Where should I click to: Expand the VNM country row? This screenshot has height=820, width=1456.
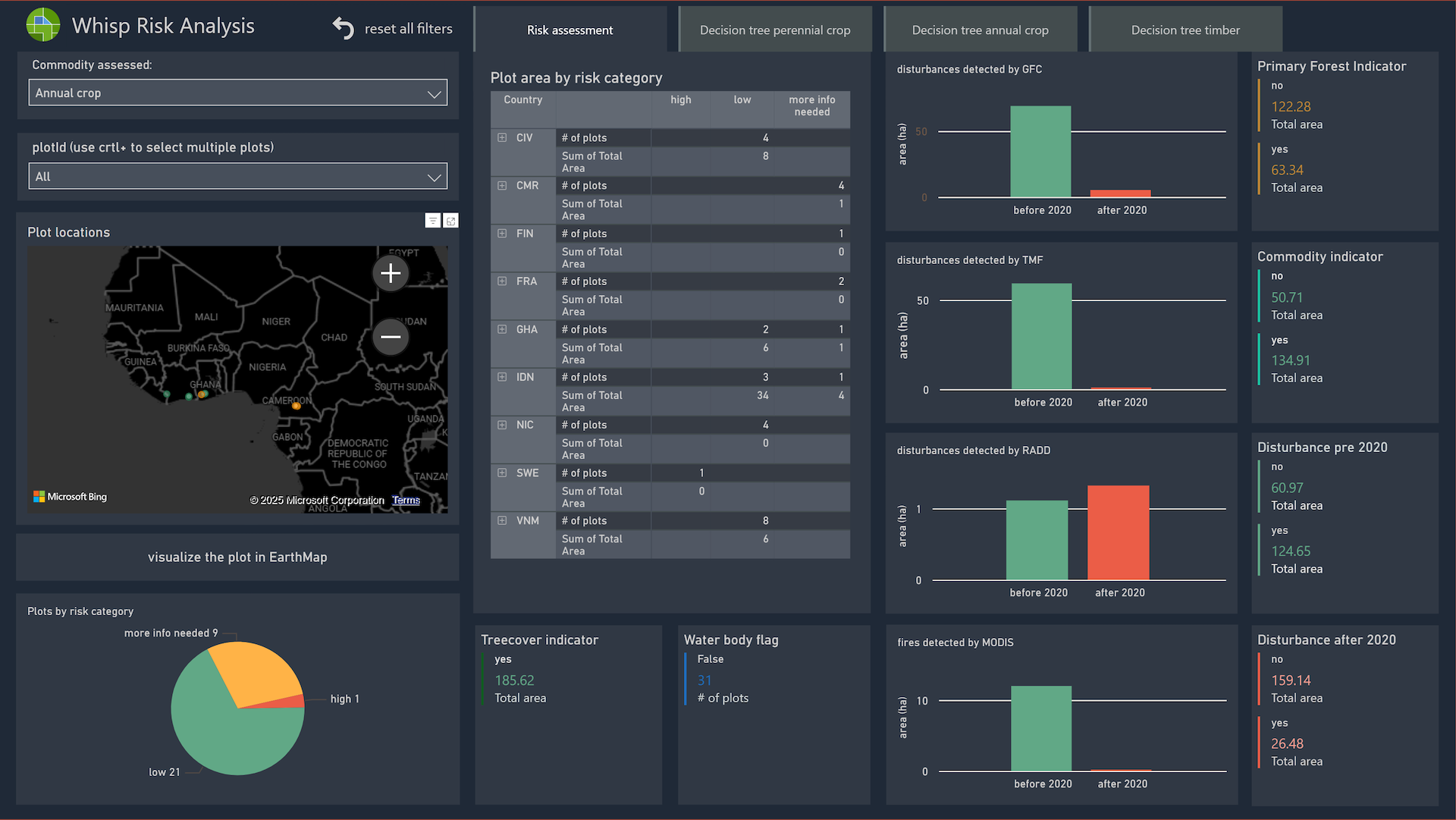502,520
